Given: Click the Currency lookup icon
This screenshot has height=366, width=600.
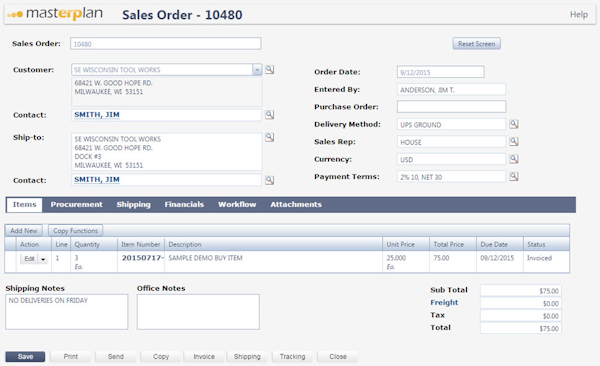Looking at the screenshot, I should (x=514, y=159).
